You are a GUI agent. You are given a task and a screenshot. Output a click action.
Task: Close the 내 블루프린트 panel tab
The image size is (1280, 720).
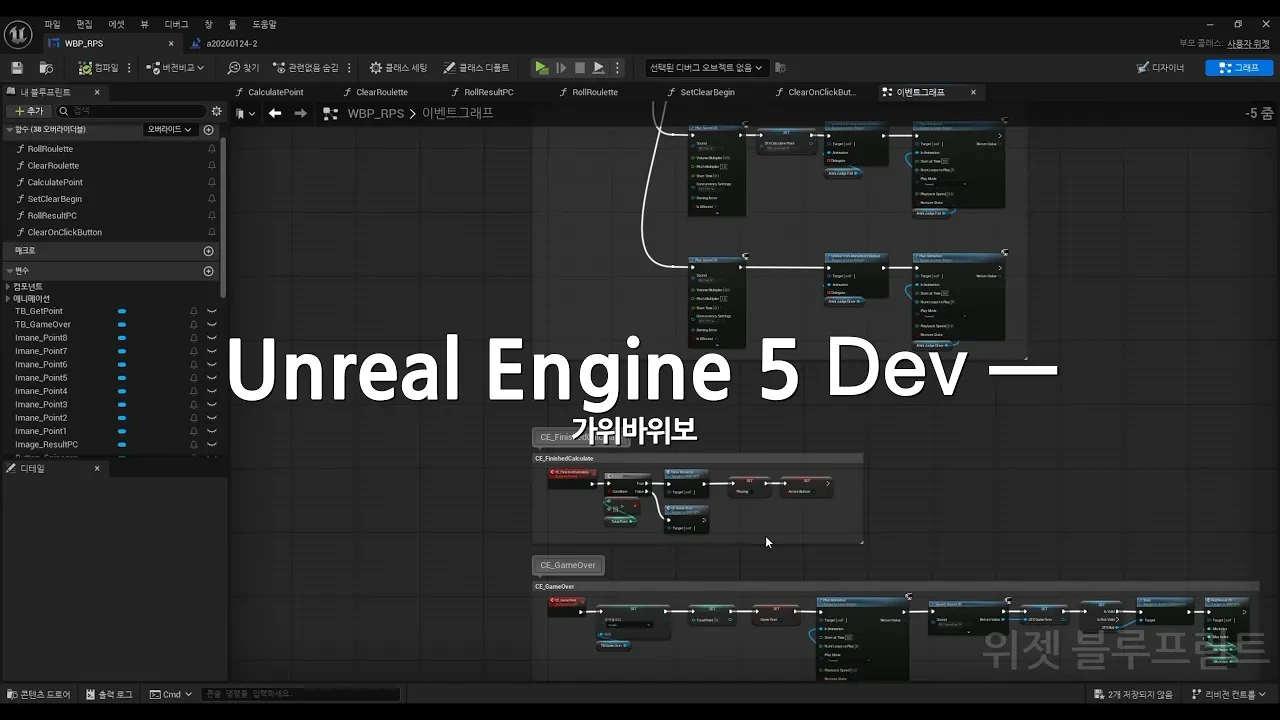(x=97, y=92)
